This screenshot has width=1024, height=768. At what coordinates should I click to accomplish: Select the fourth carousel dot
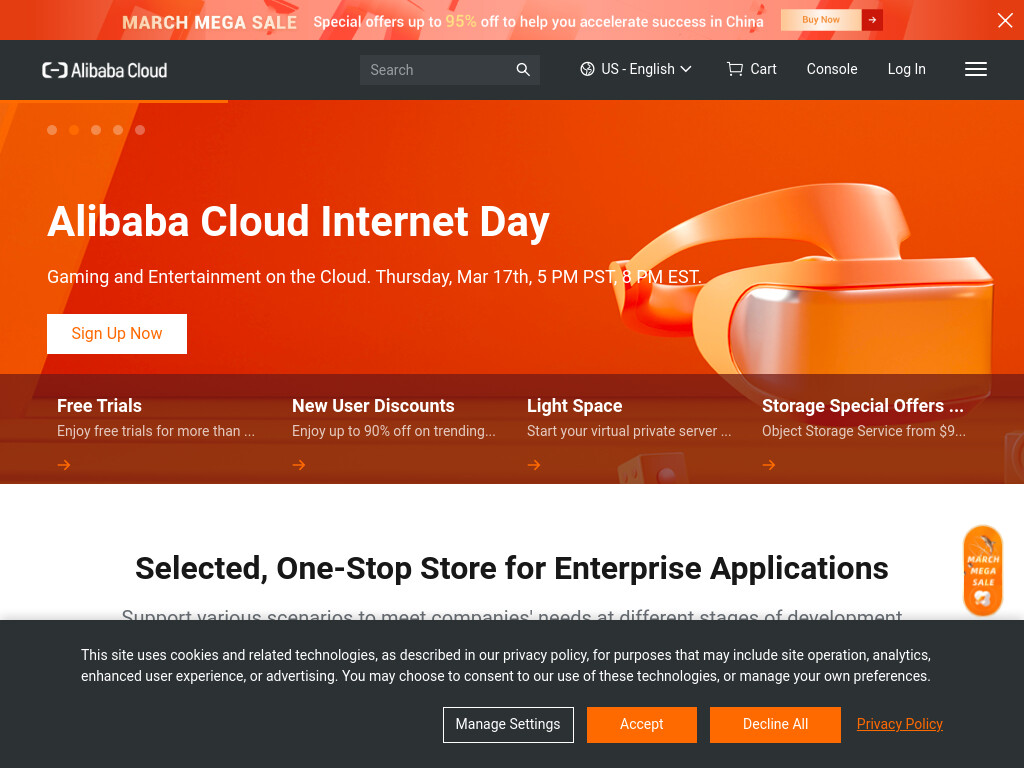tap(118, 130)
